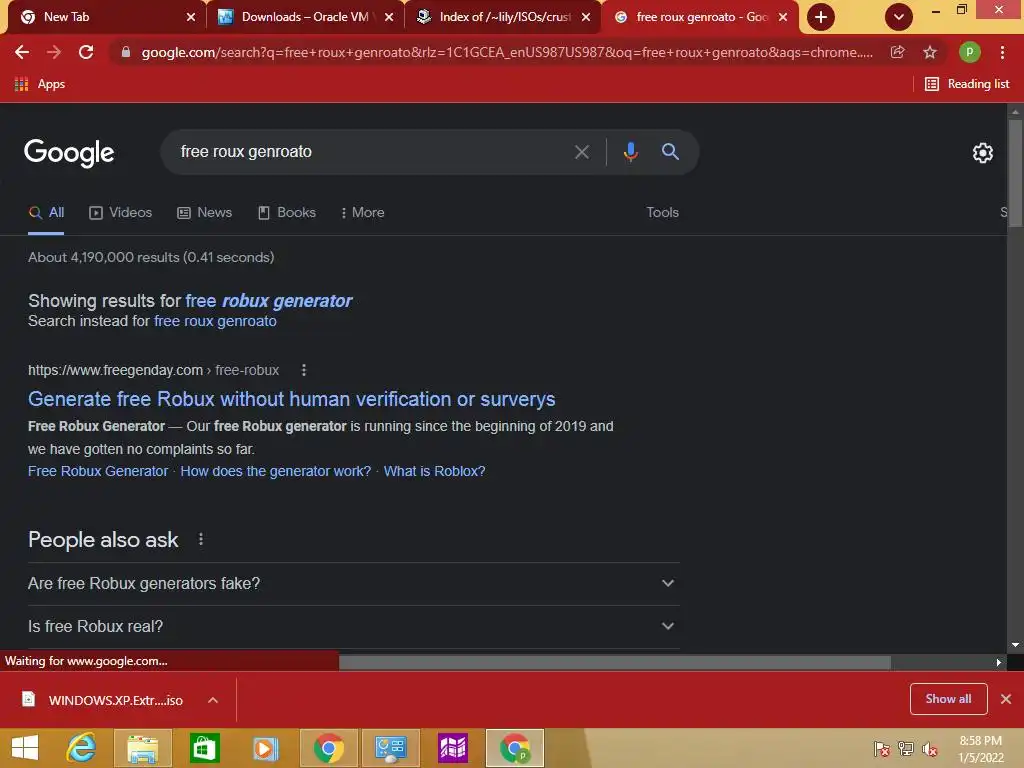Click the Google logo
Viewport: 1024px width, 768px height.
tap(69, 153)
